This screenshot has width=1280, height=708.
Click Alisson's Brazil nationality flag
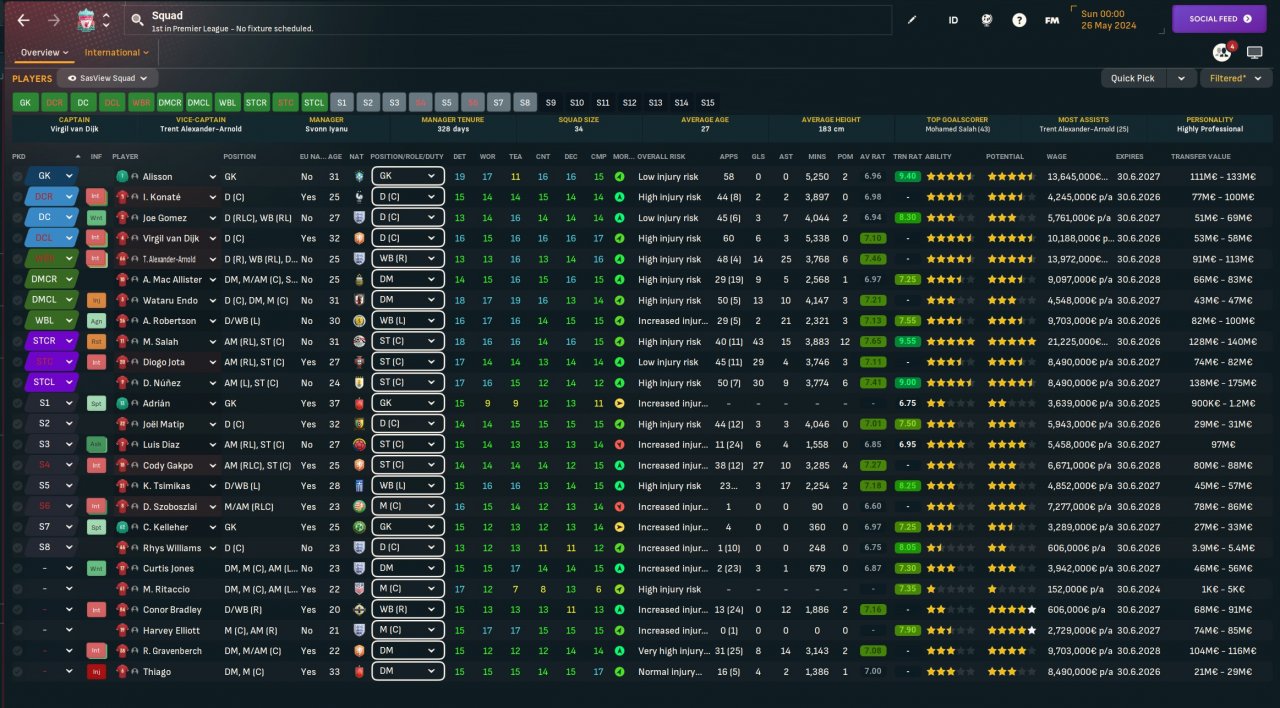pyautogui.click(x=361, y=176)
